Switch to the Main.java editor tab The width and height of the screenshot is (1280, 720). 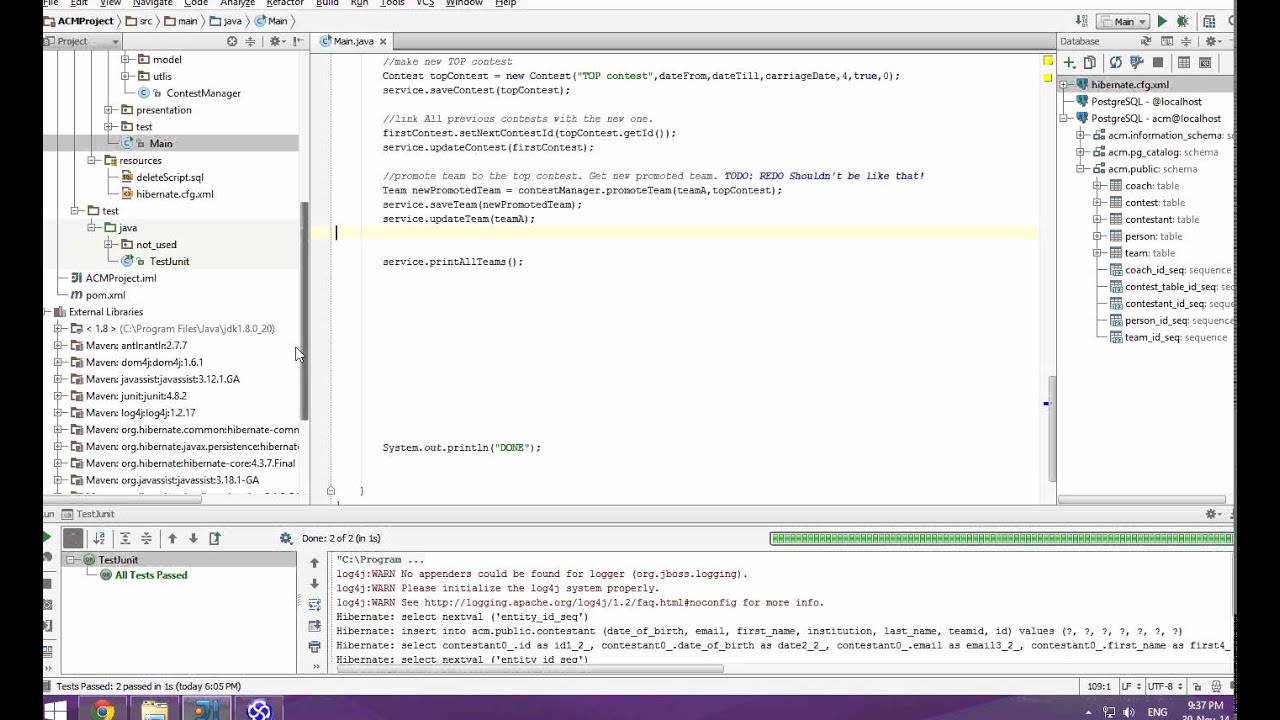point(353,41)
